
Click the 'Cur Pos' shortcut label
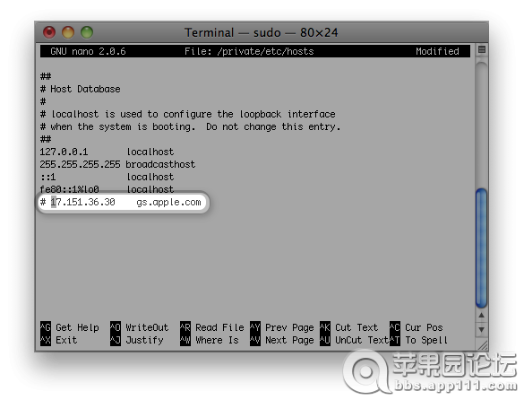coord(424,327)
